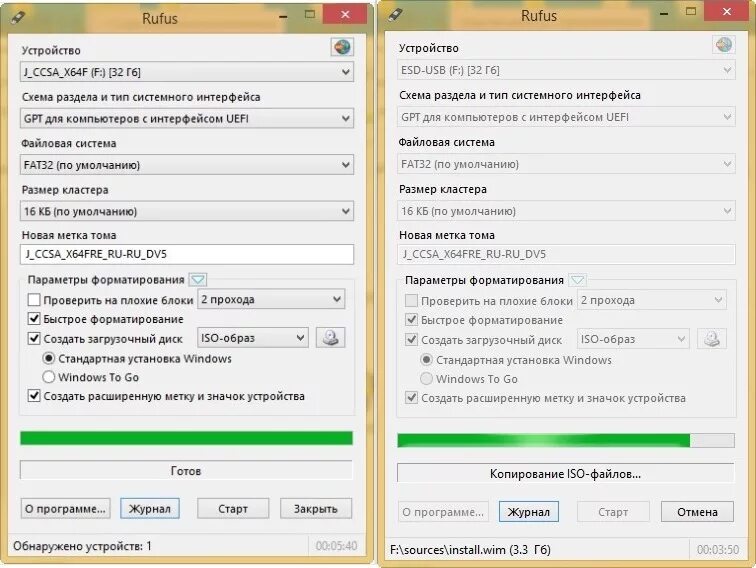756x568 pixels.
Task: Close the left Rufus window
Action: (x=345, y=14)
